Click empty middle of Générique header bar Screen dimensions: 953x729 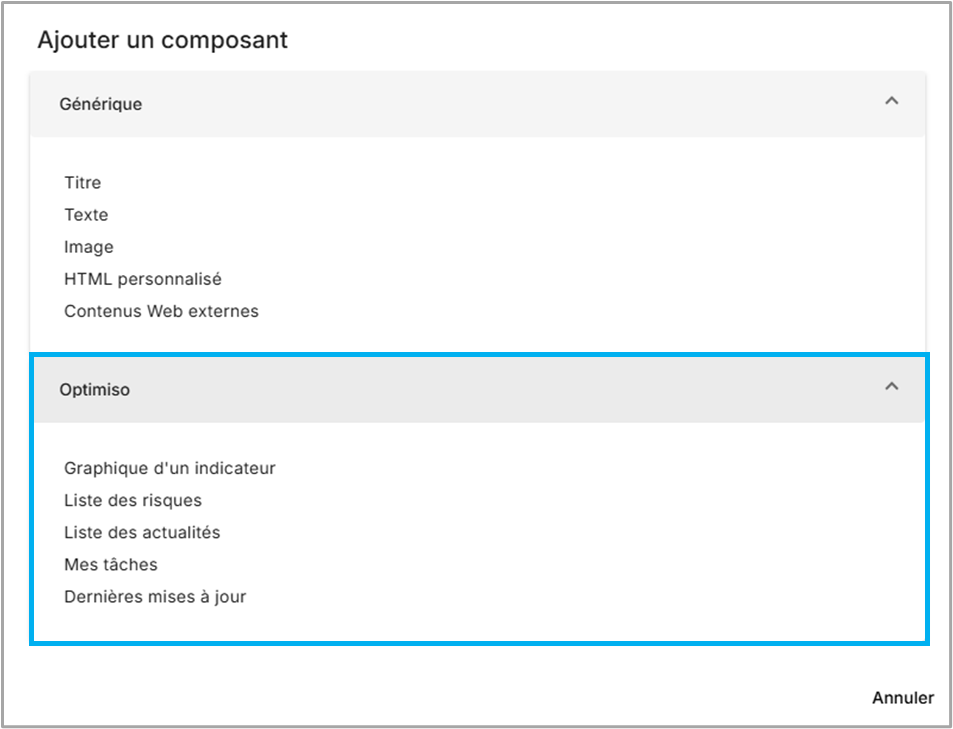point(500,103)
